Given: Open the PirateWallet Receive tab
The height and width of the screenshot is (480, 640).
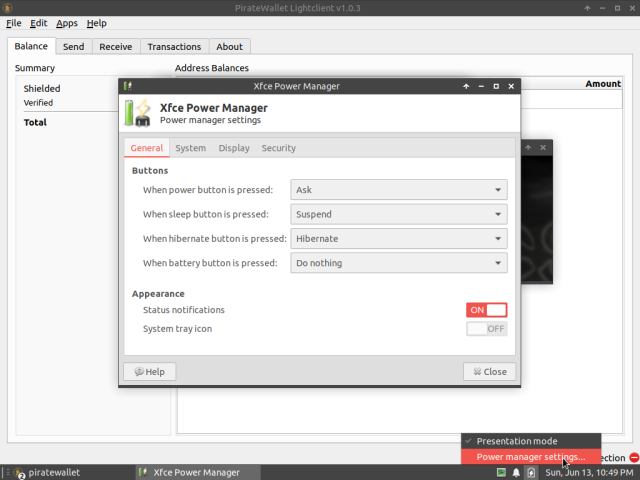Looking at the screenshot, I should 116,47.
